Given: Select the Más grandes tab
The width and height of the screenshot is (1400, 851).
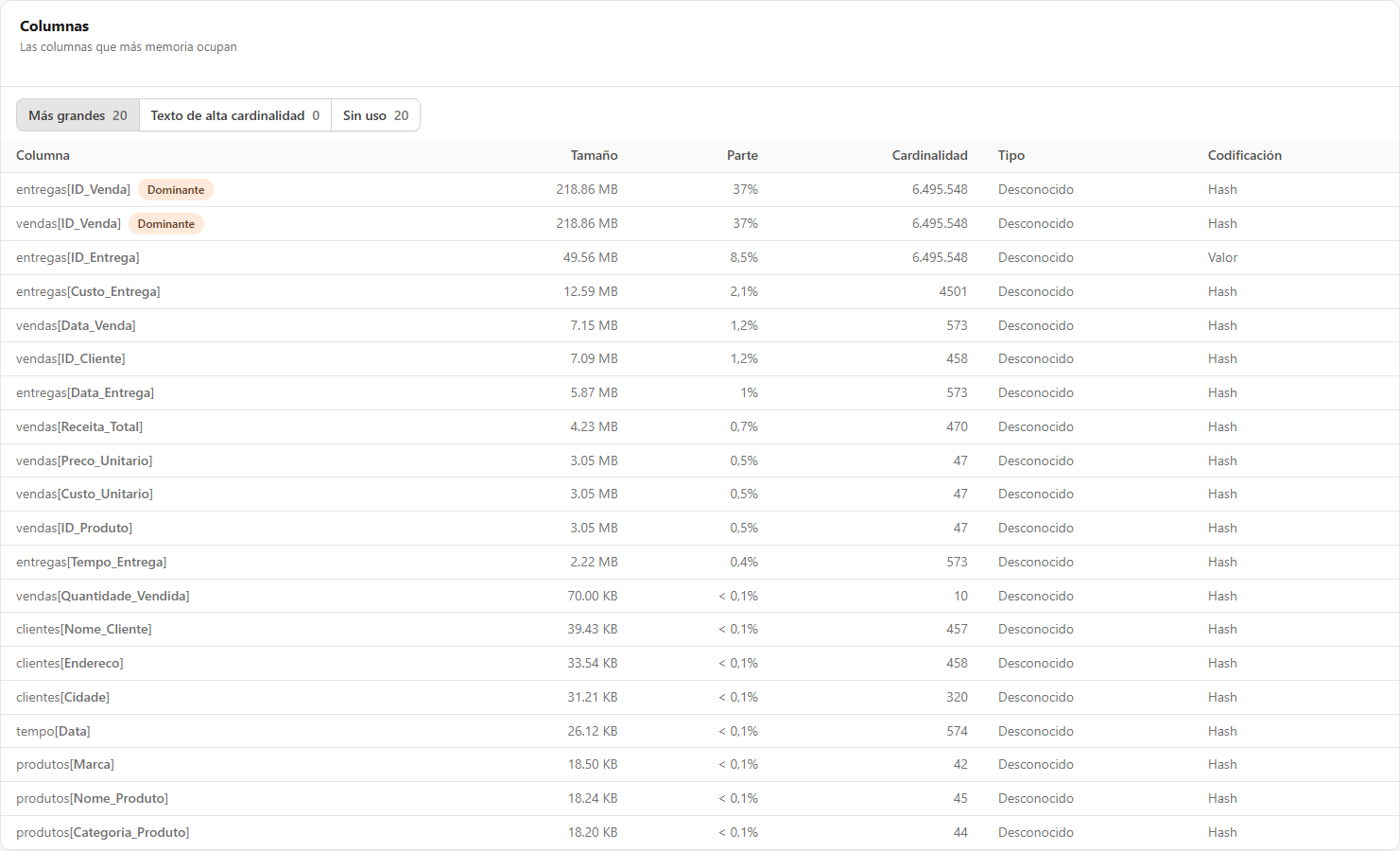Looking at the screenshot, I should (78, 115).
